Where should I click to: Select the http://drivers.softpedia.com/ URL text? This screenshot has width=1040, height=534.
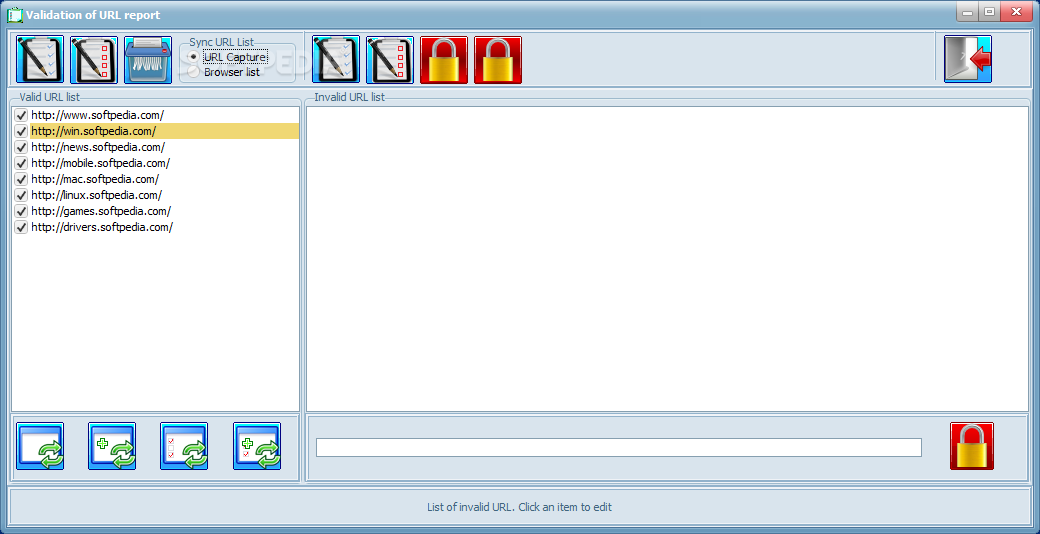(x=102, y=228)
